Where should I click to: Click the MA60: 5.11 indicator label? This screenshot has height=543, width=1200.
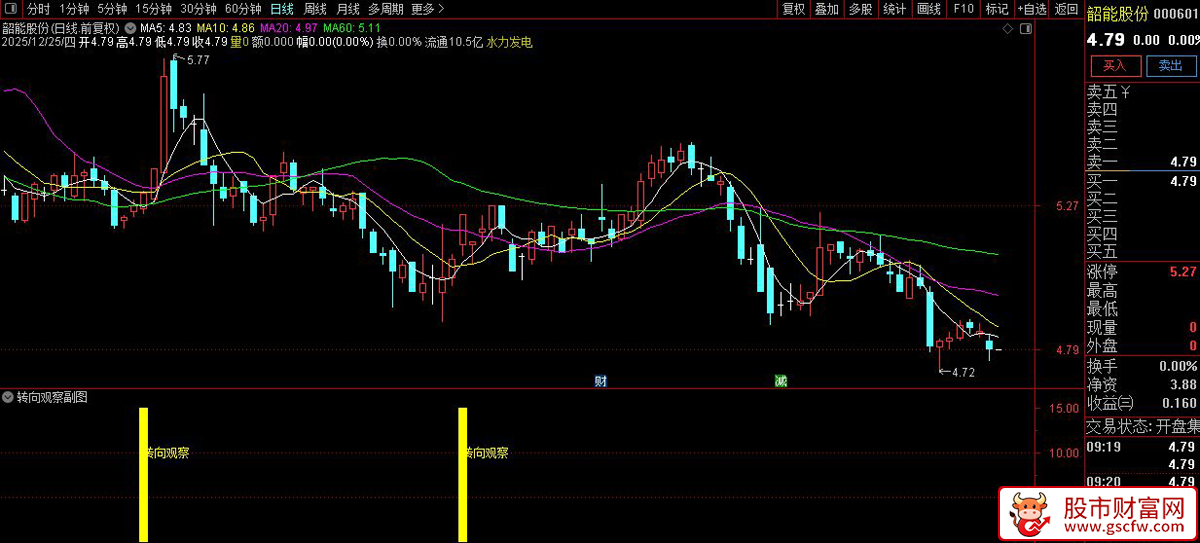[x=351, y=27]
